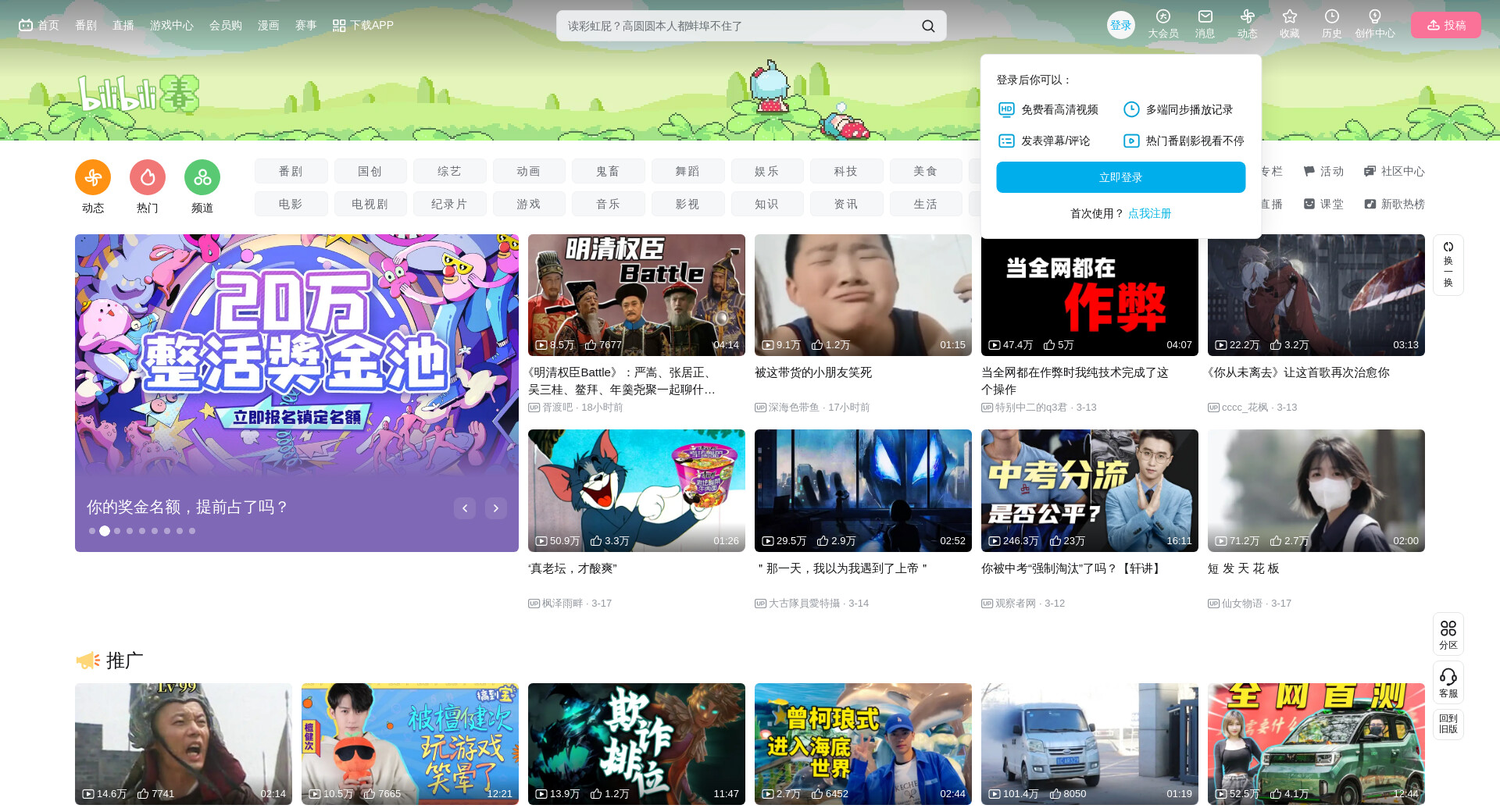Click the 回到旧版 button
Image resolution: width=1500 pixels, height=812 pixels.
(x=1448, y=724)
